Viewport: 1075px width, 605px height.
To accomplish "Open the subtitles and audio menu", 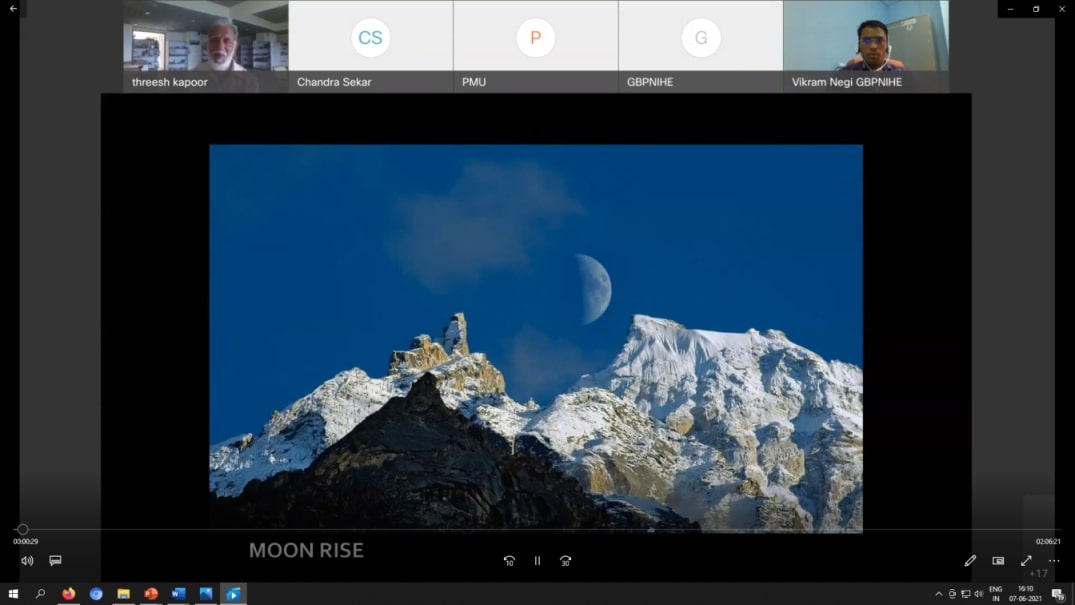I will click(55, 561).
